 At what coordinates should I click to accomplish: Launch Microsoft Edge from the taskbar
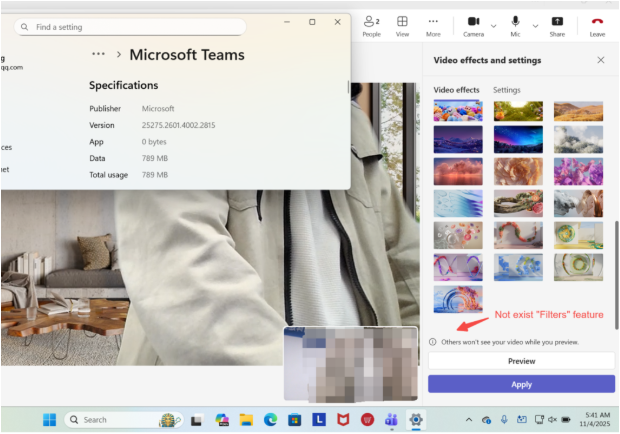(x=270, y=420)
